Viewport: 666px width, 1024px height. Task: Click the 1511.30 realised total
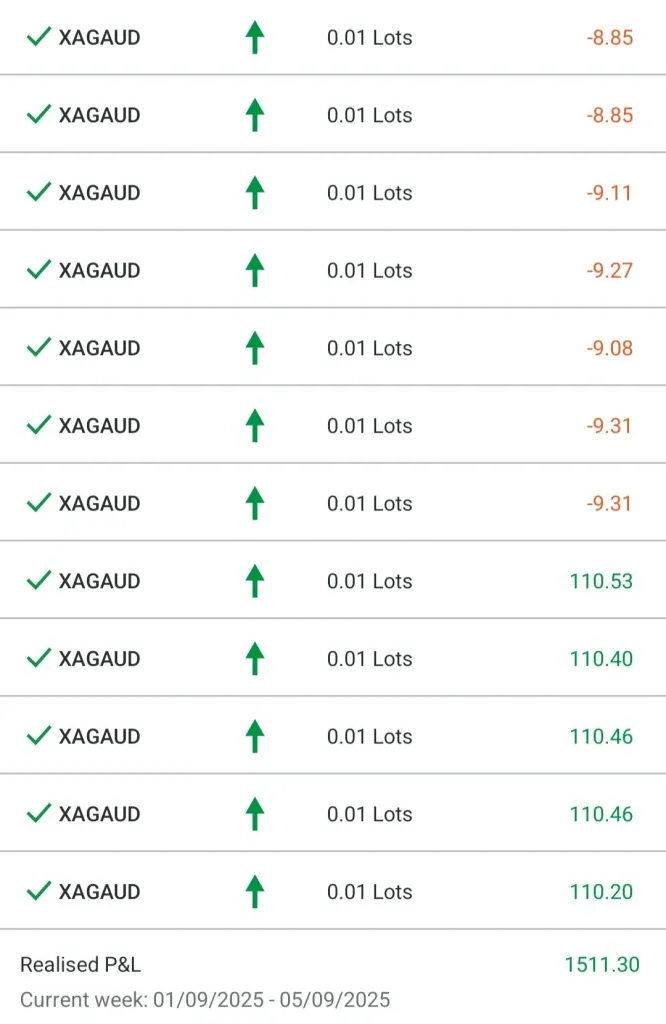601,965
